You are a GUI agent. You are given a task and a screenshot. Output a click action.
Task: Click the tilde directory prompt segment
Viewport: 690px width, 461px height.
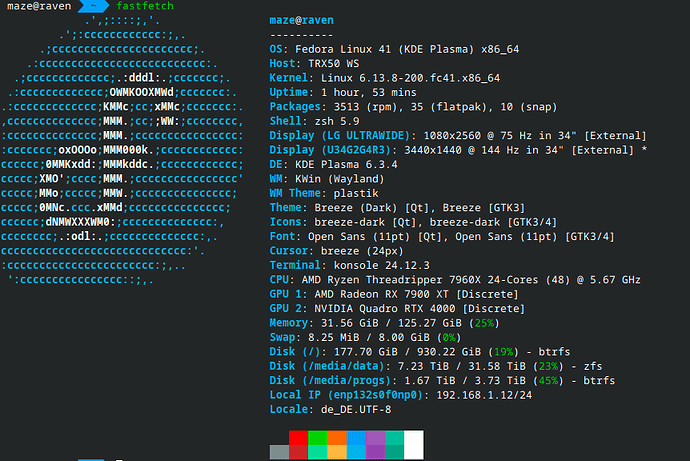point(93,6)
